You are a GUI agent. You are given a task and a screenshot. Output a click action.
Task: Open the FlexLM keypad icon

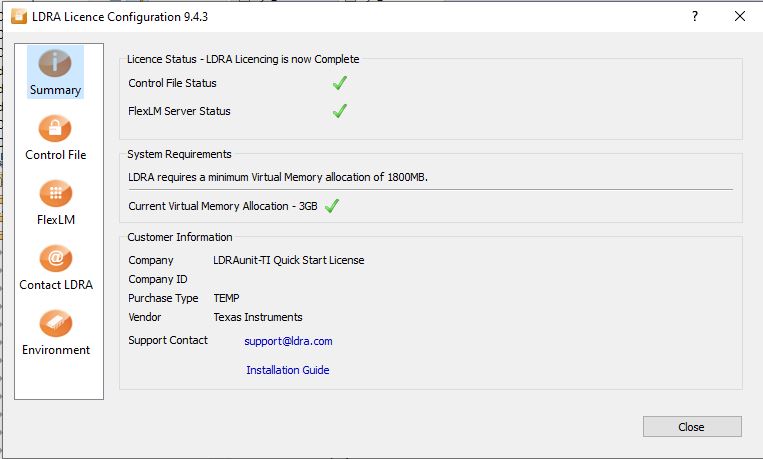[55, 193]
